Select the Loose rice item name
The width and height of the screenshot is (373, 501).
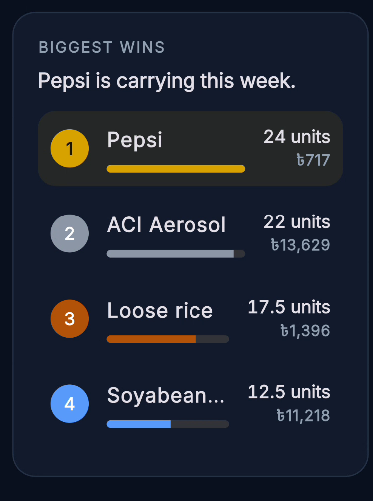pyautogui.click(x=160, y=310)
